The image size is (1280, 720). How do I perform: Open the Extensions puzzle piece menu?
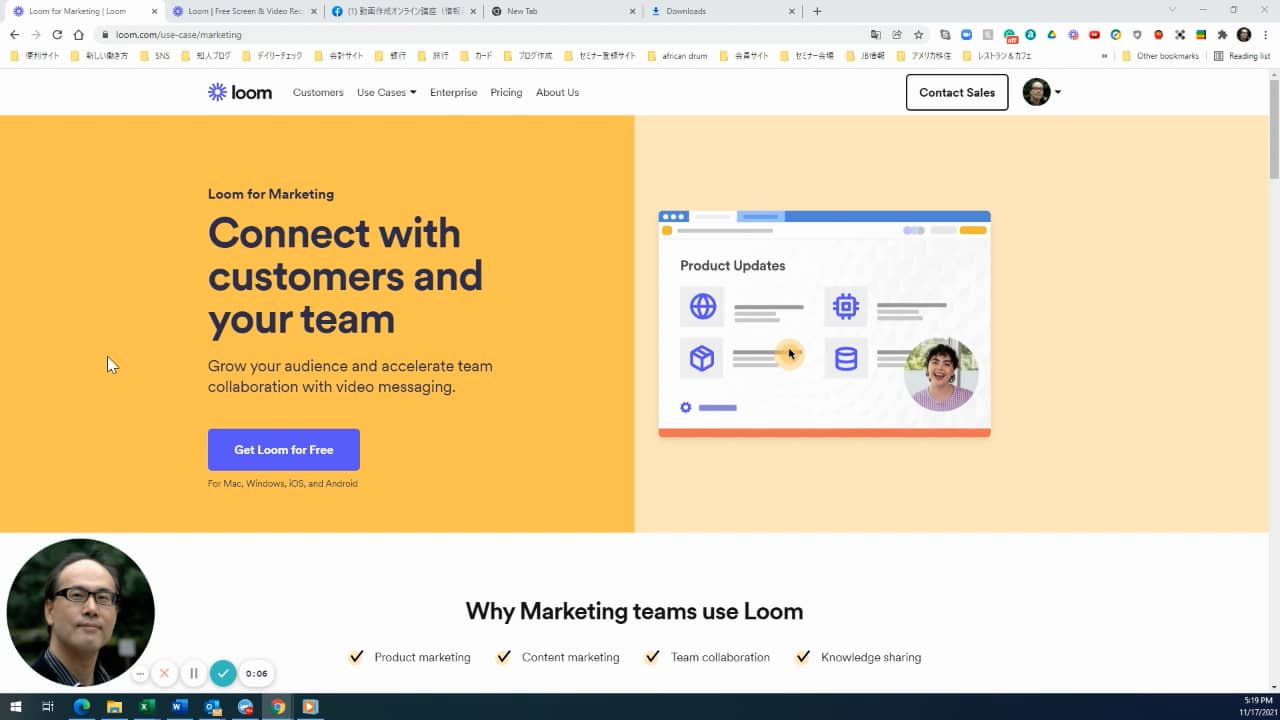tap(1222, 34)
